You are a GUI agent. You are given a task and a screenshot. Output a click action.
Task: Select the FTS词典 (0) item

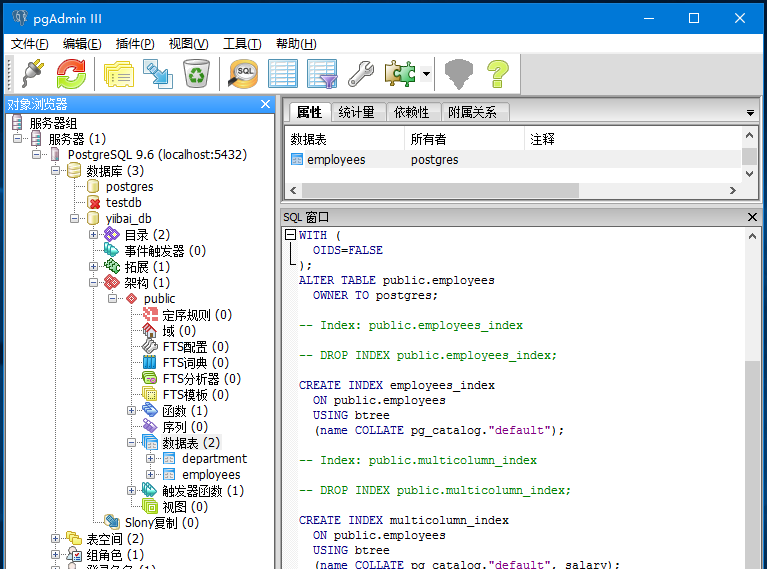[196, 363]
